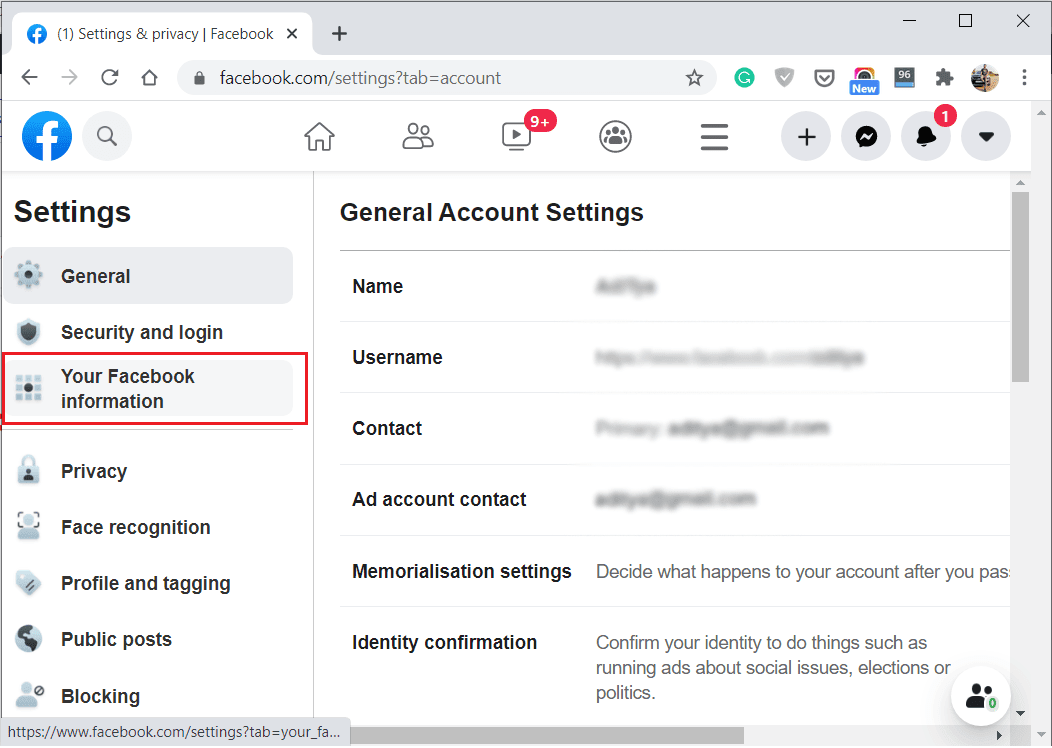
Task: Open the Friends icon in navbar
Action: pyautogui.click(x=418, y=136)
